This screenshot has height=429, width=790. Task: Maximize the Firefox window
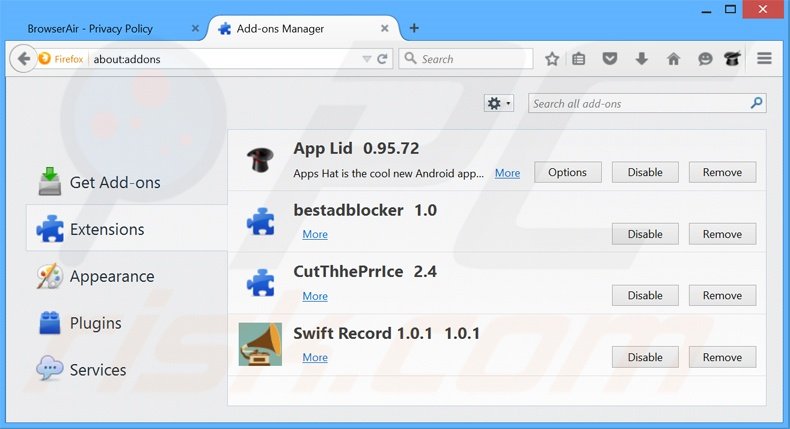point(730,10)
